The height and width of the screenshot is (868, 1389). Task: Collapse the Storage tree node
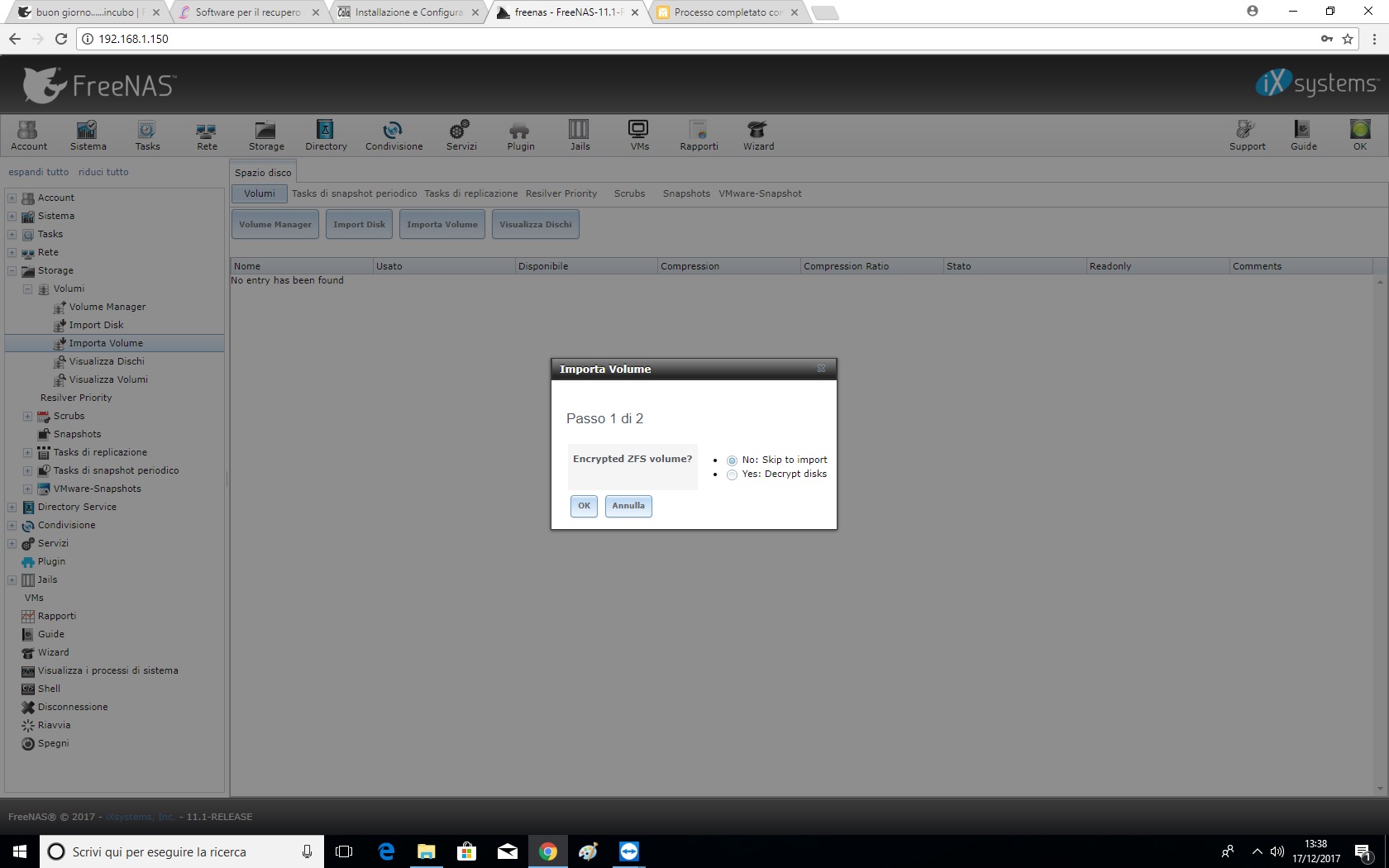click(12, 270)
